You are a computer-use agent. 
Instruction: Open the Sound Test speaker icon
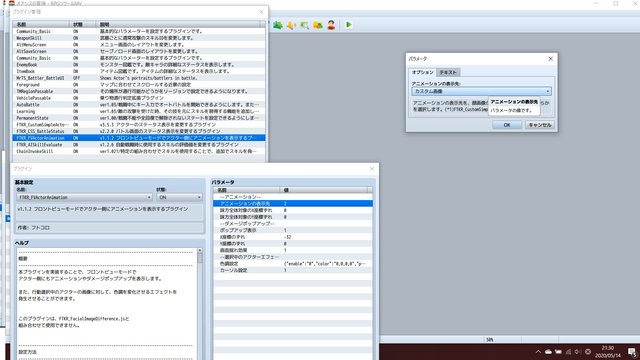pos(291,25)
